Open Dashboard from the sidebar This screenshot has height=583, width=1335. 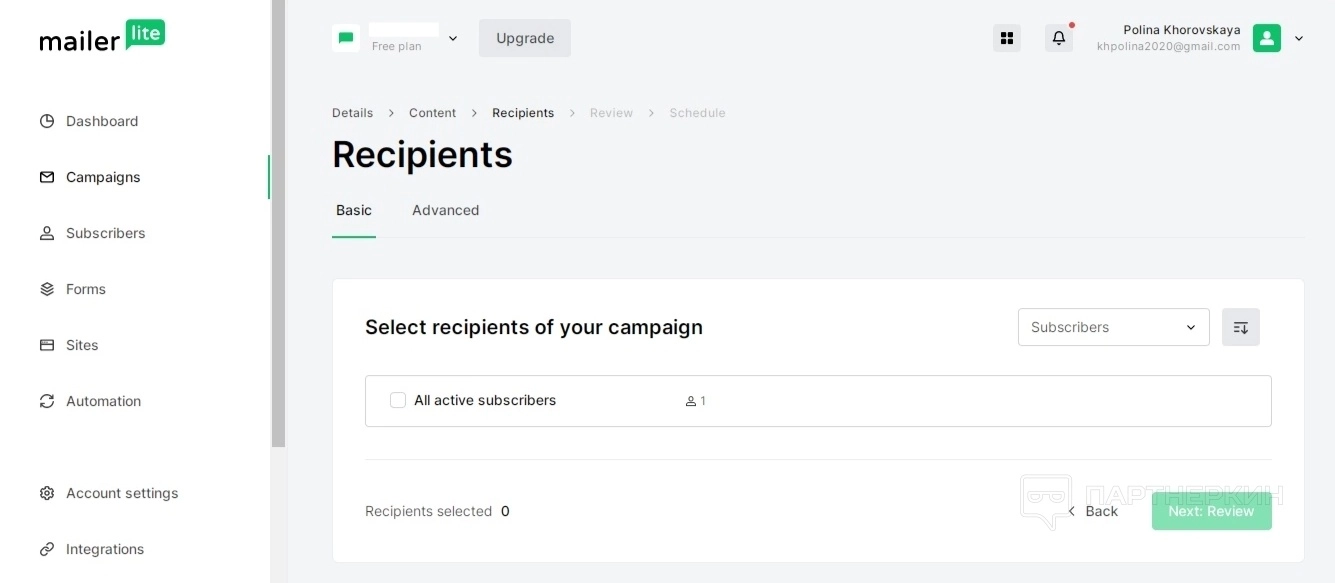click(x=102, y=121)
